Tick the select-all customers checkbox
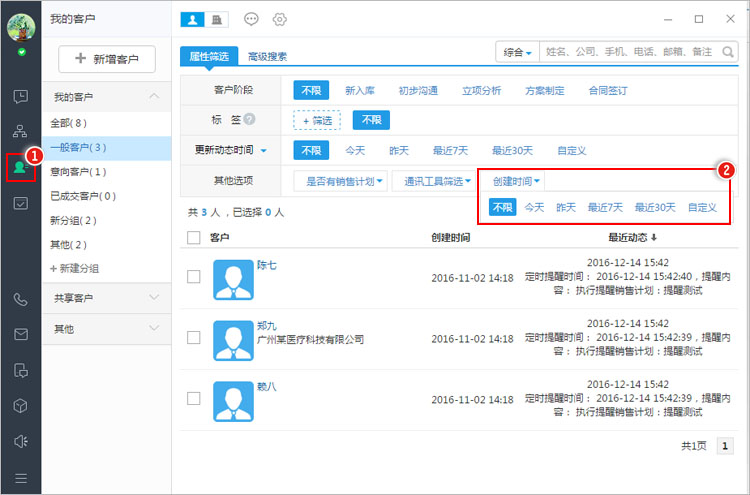Screen dimensions: 750x495 click(x=194, y=238)
